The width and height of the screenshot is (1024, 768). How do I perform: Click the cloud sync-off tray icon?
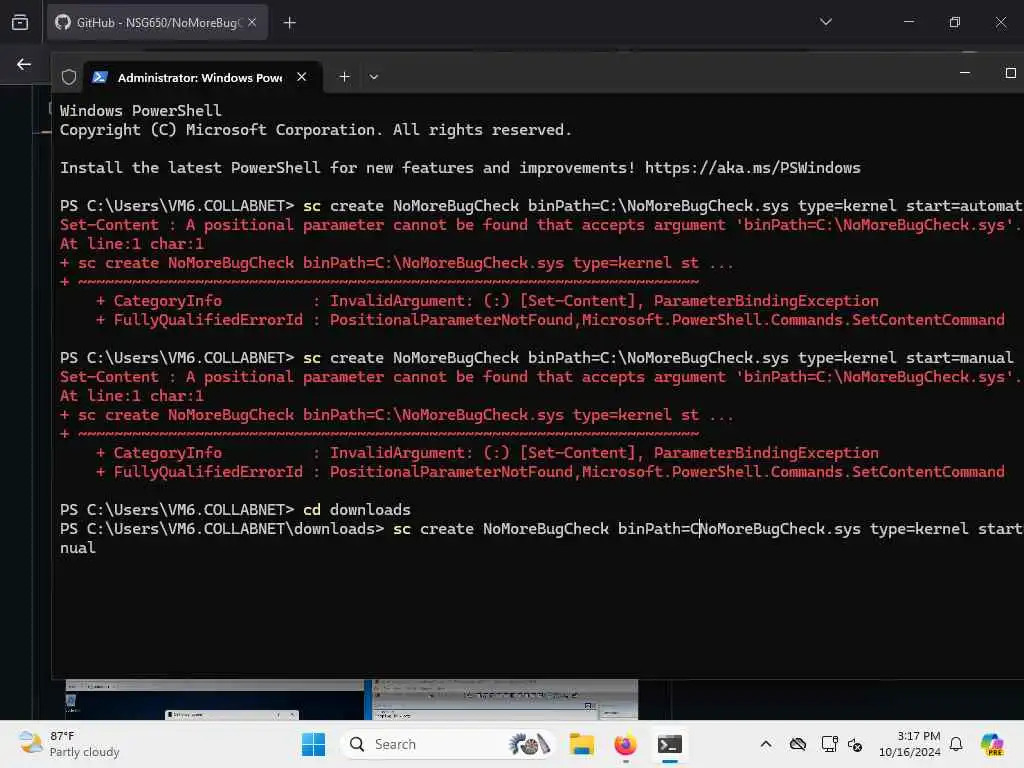click(x=797, y=744)
